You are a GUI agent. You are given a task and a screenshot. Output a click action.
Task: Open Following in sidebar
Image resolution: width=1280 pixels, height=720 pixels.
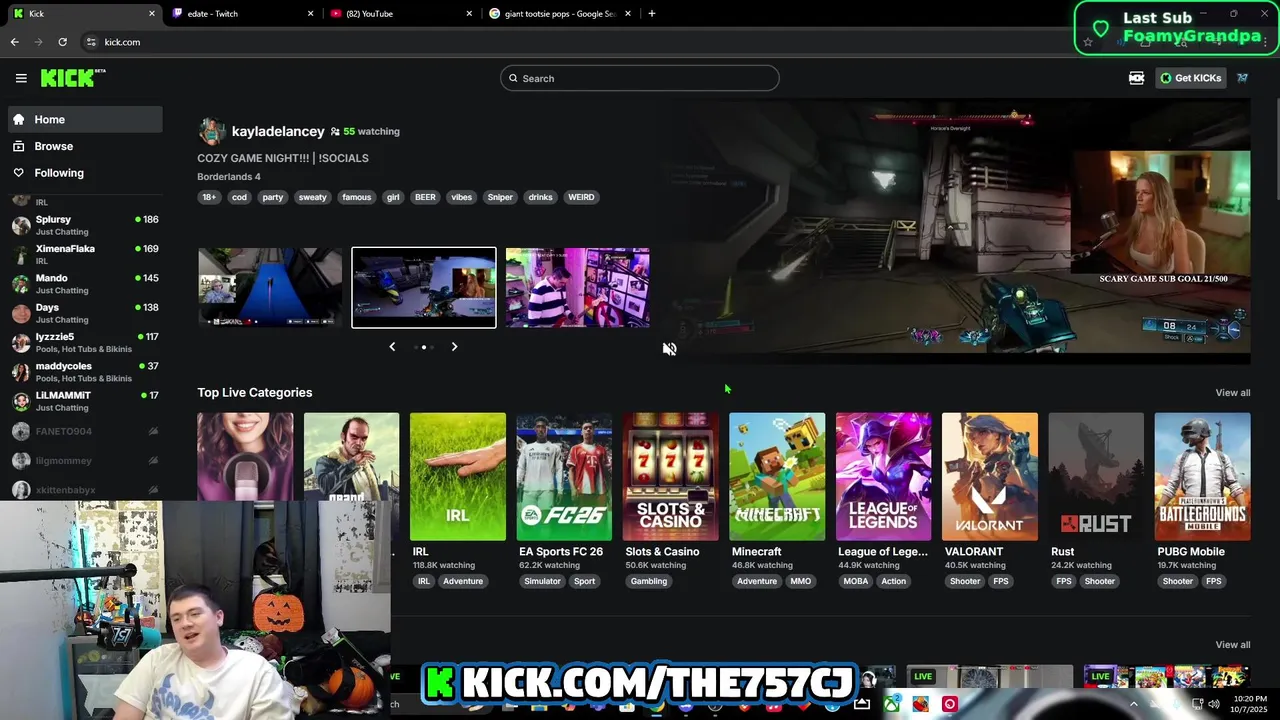(x=85, y=173)
